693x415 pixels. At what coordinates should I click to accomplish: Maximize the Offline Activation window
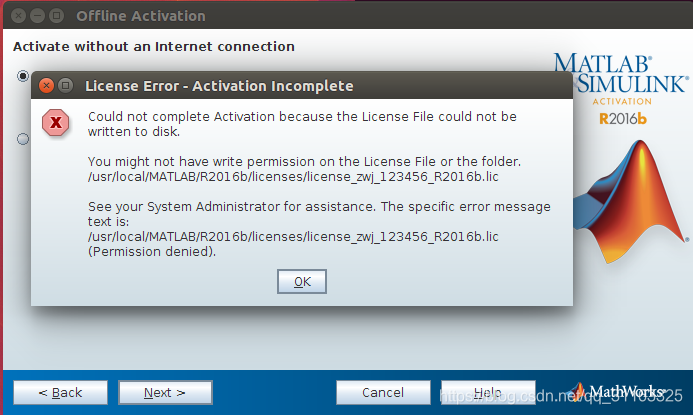coord(55,16)
